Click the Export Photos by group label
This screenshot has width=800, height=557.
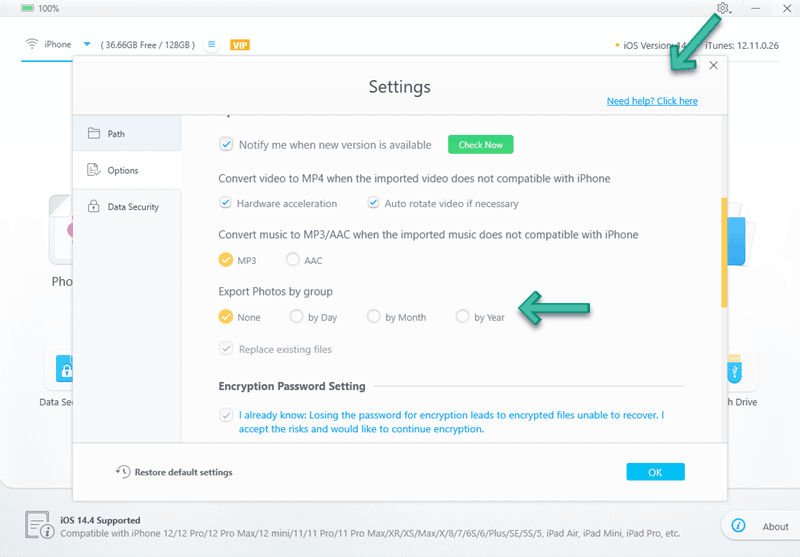coord(276,291)
